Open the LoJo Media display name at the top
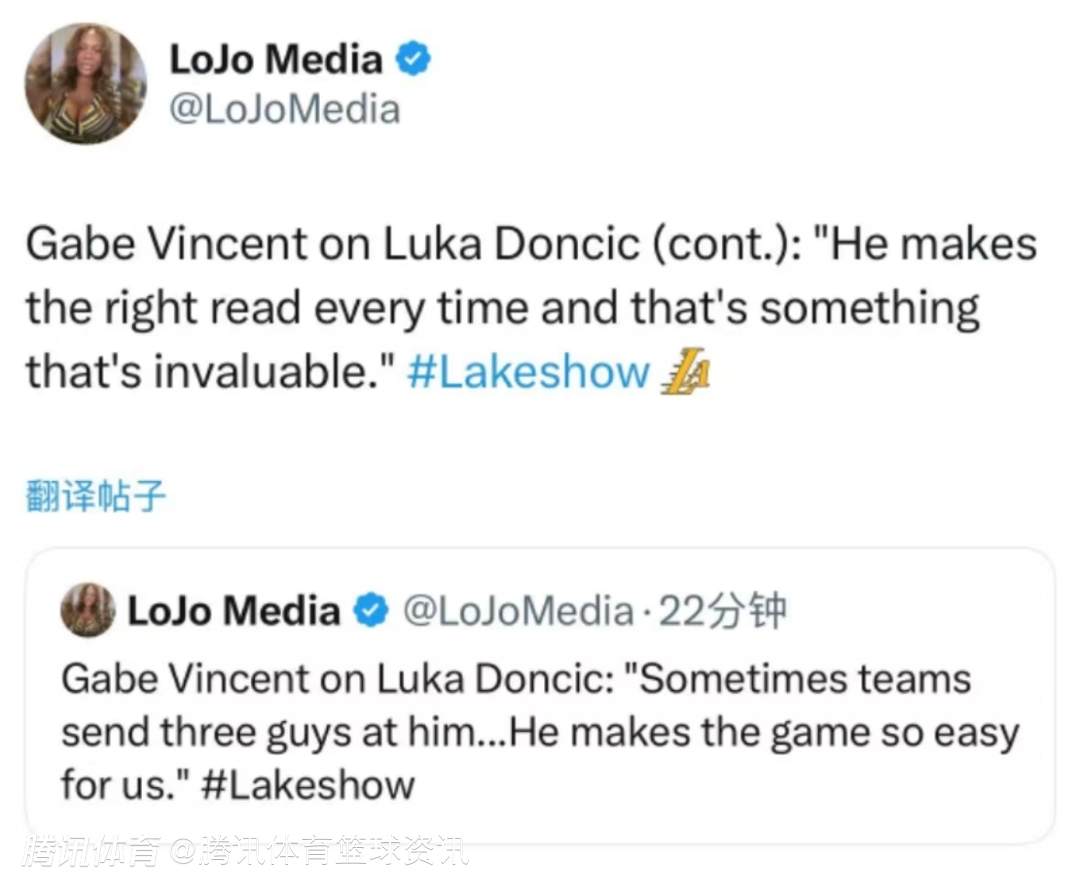Viewport: 1080px width, 886px height. 276,61
